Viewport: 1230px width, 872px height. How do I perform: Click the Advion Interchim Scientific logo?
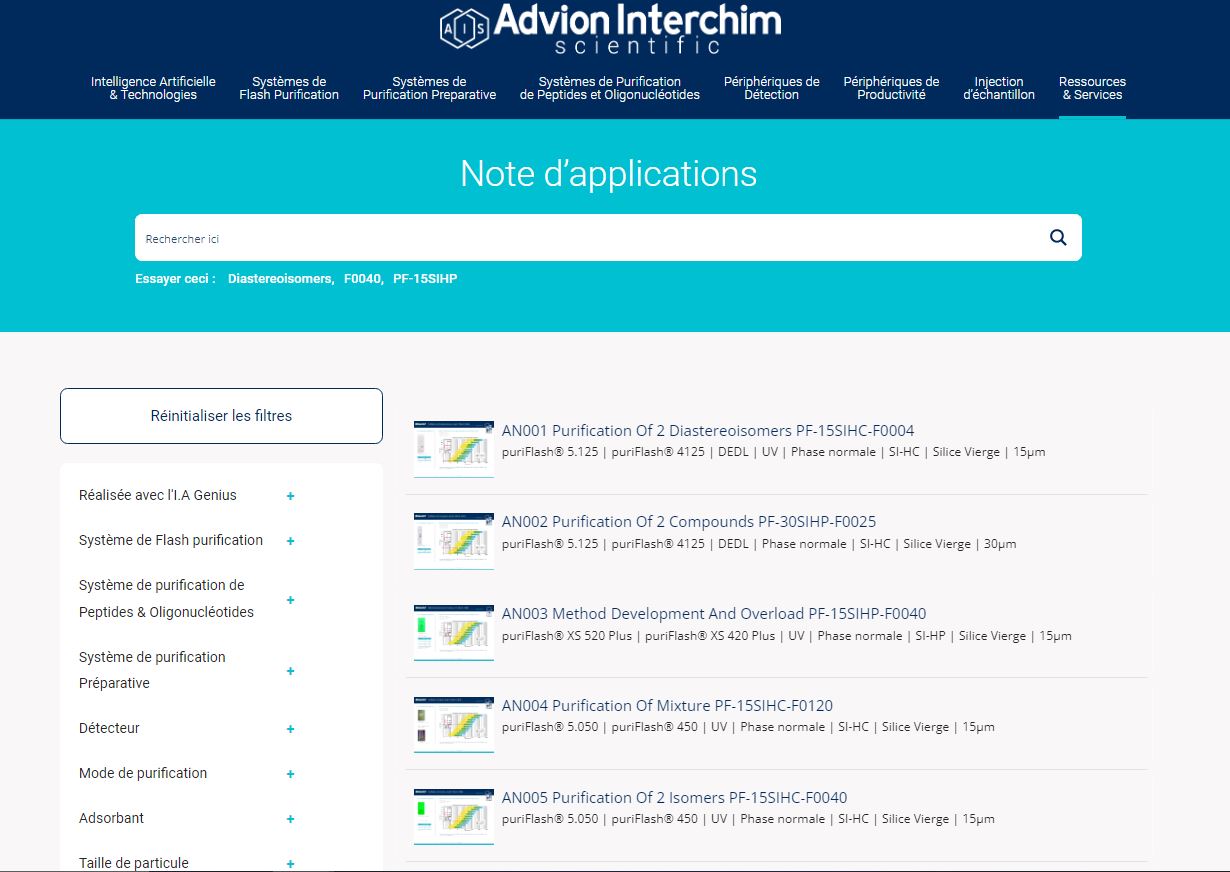coord(610,28)
